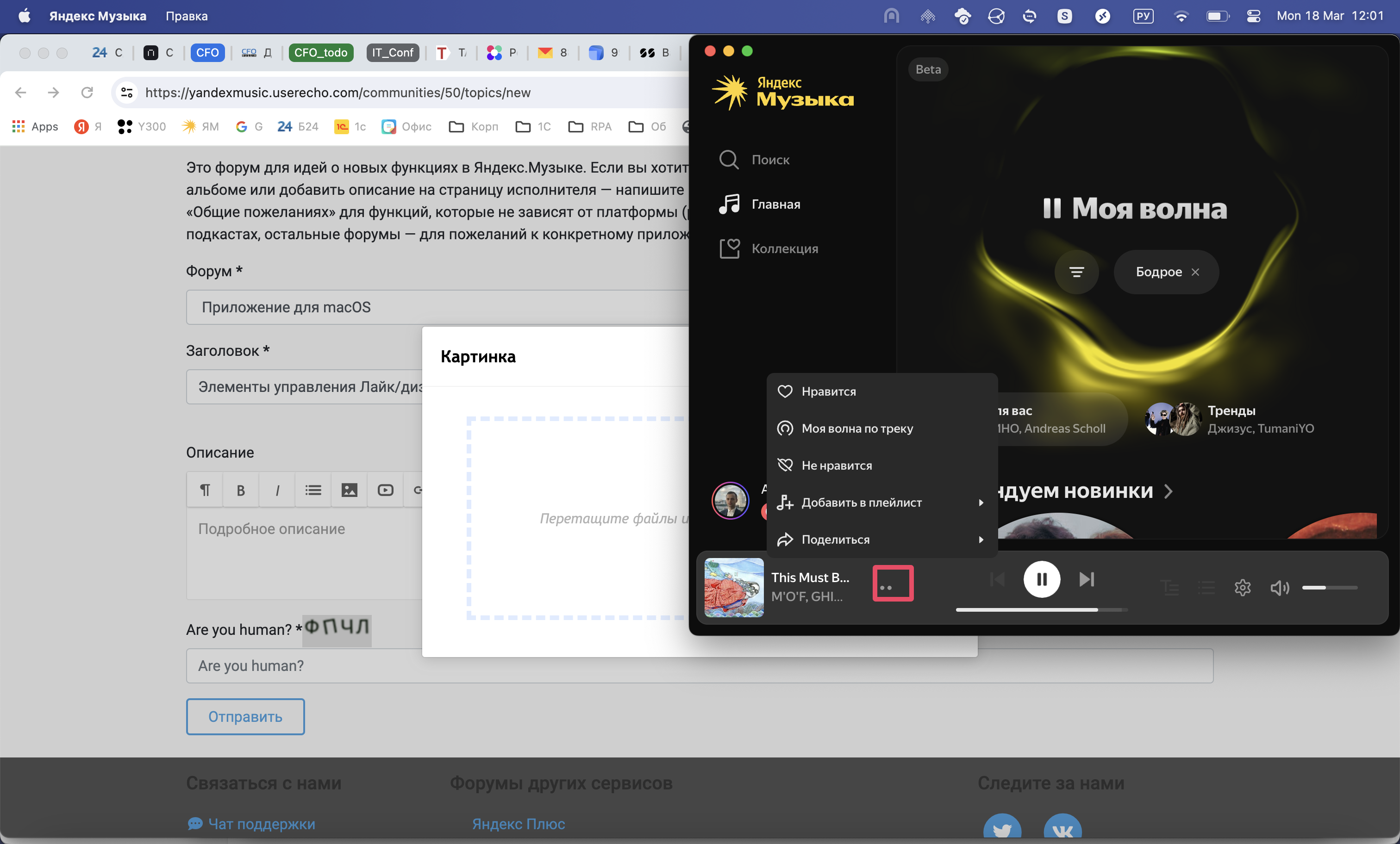Open Моя волна filter settings icon
The height and width of the screenshot is (844, 1400).
click(x=1076, y=272)
